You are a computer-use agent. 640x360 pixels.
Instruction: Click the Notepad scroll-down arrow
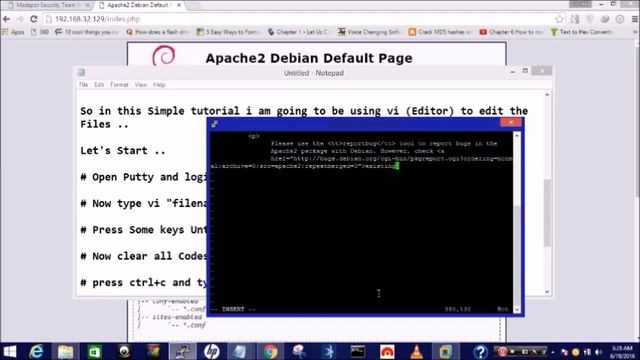[547, 292]
